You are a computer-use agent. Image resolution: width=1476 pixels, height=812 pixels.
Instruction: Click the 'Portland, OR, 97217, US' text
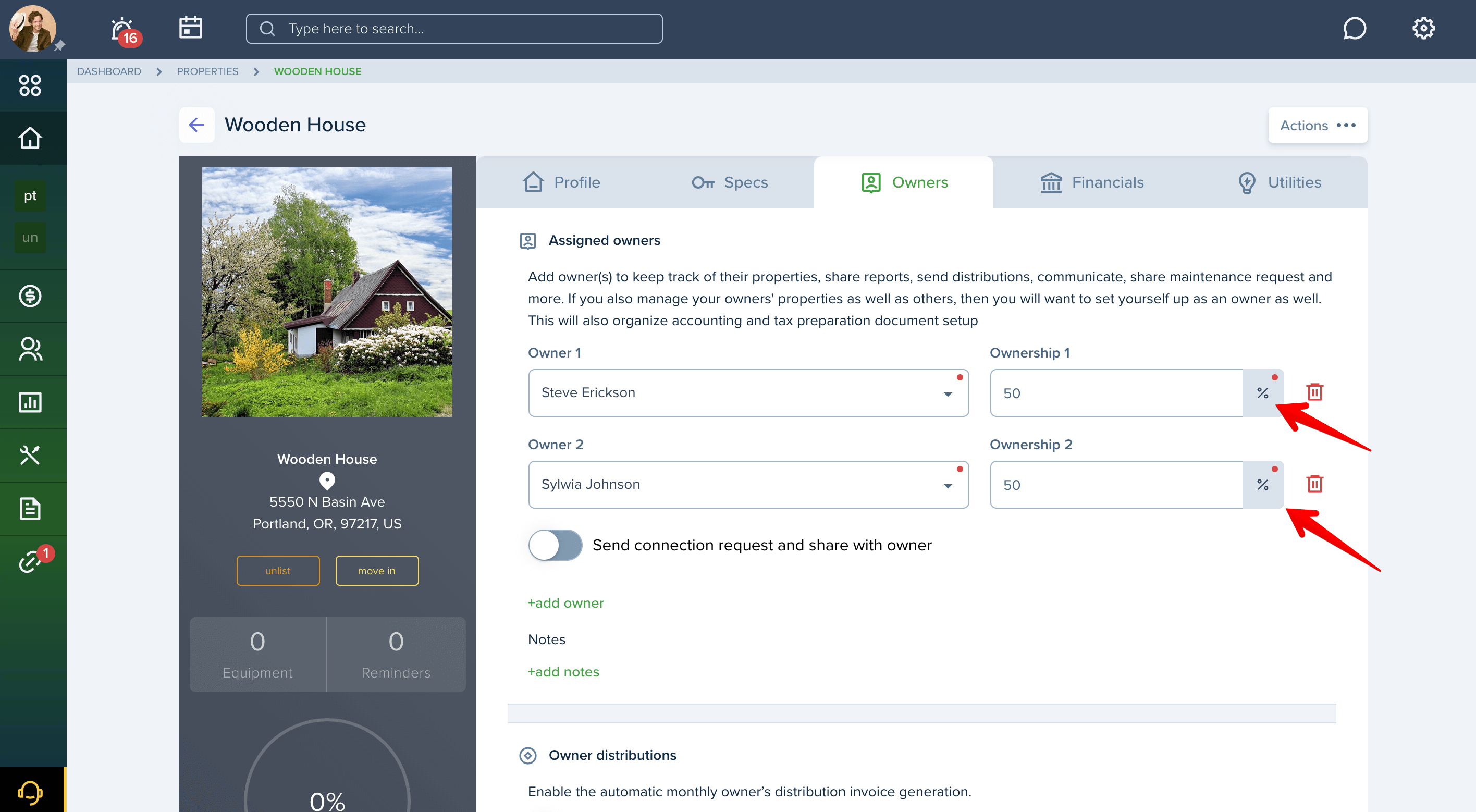327,524
